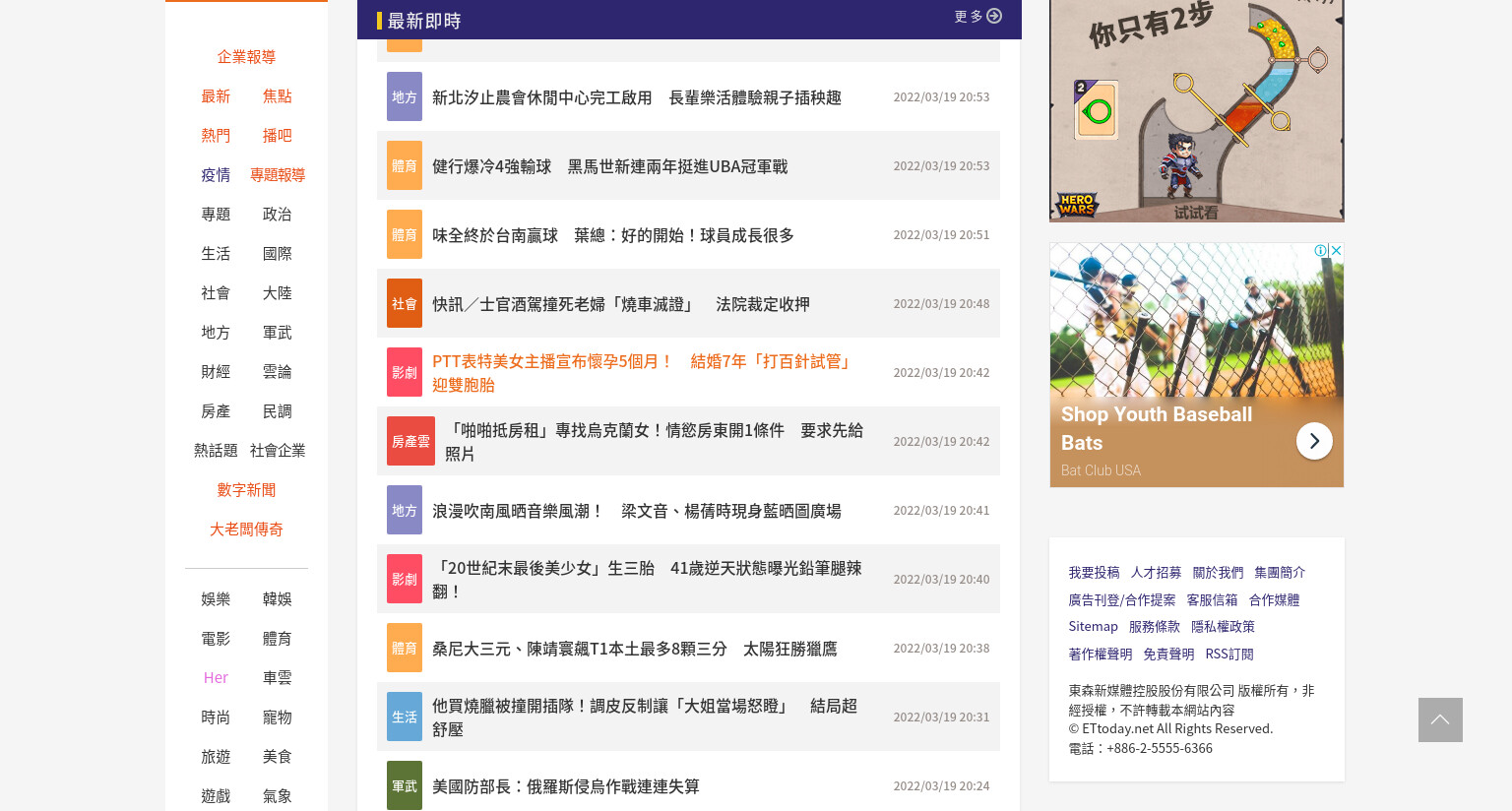1512x811 pixels.
Task: Click the 地方 tag beside 浪漫吹南風 article
Action: (x=405, y=510)
